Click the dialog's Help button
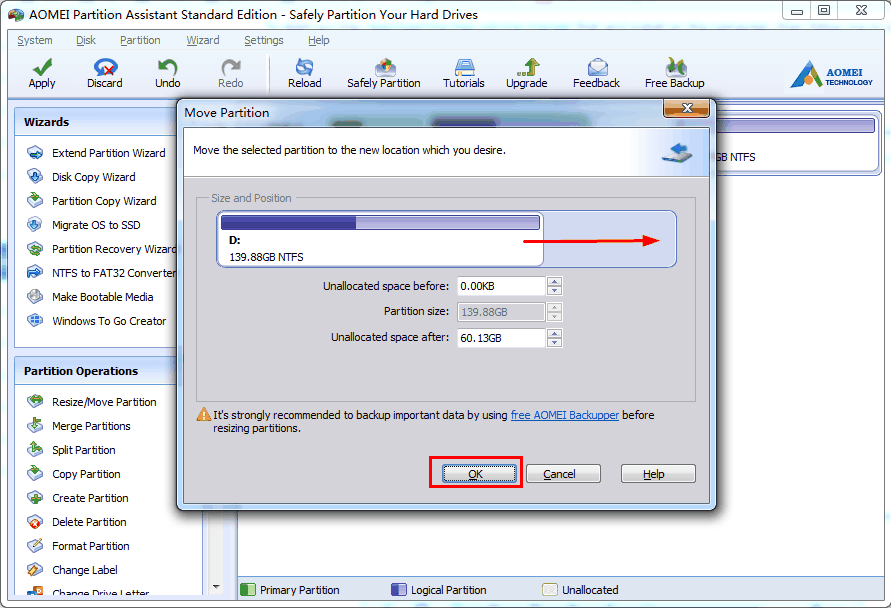 click(658, 474)
